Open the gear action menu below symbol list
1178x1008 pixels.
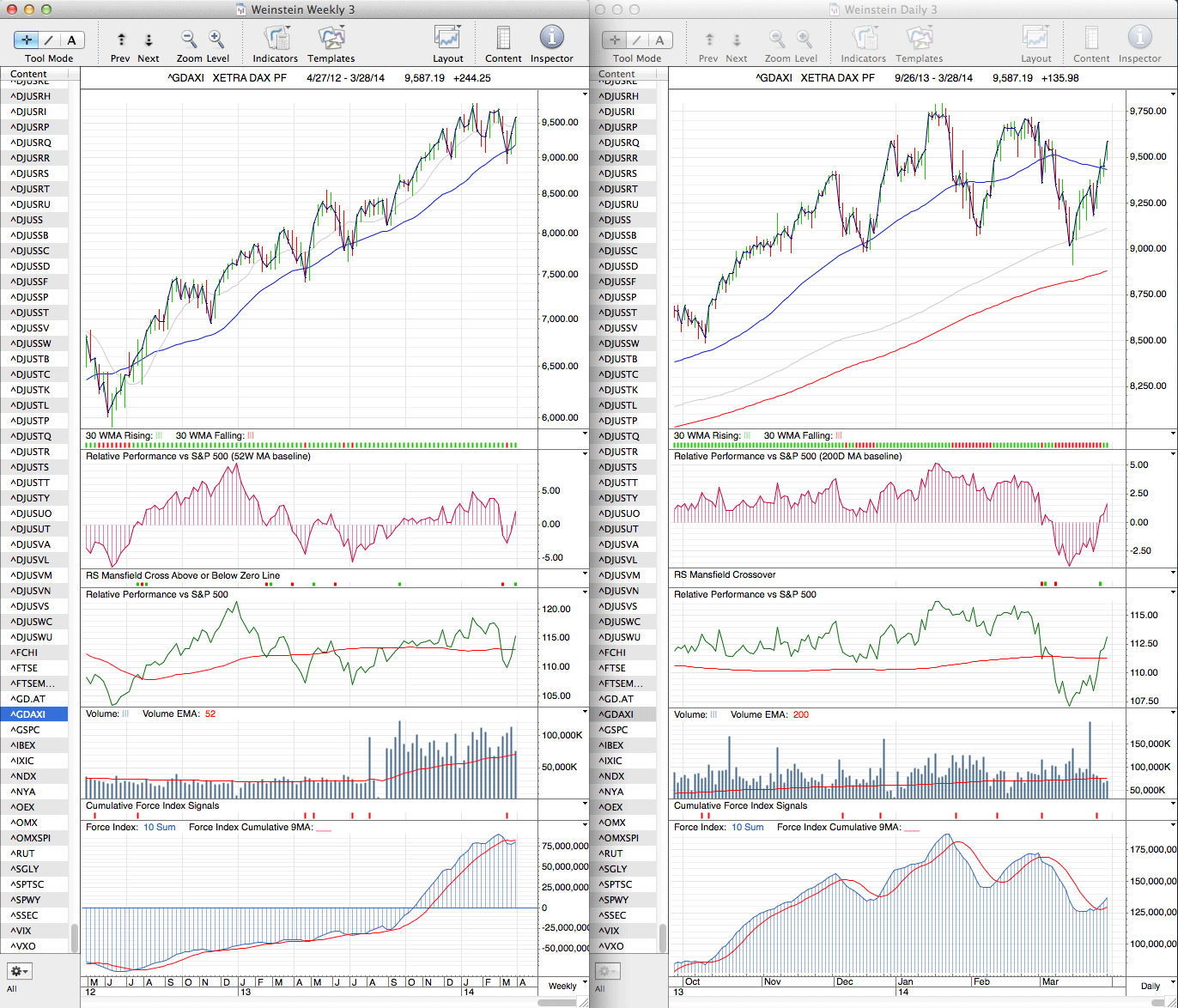point(19,971)
